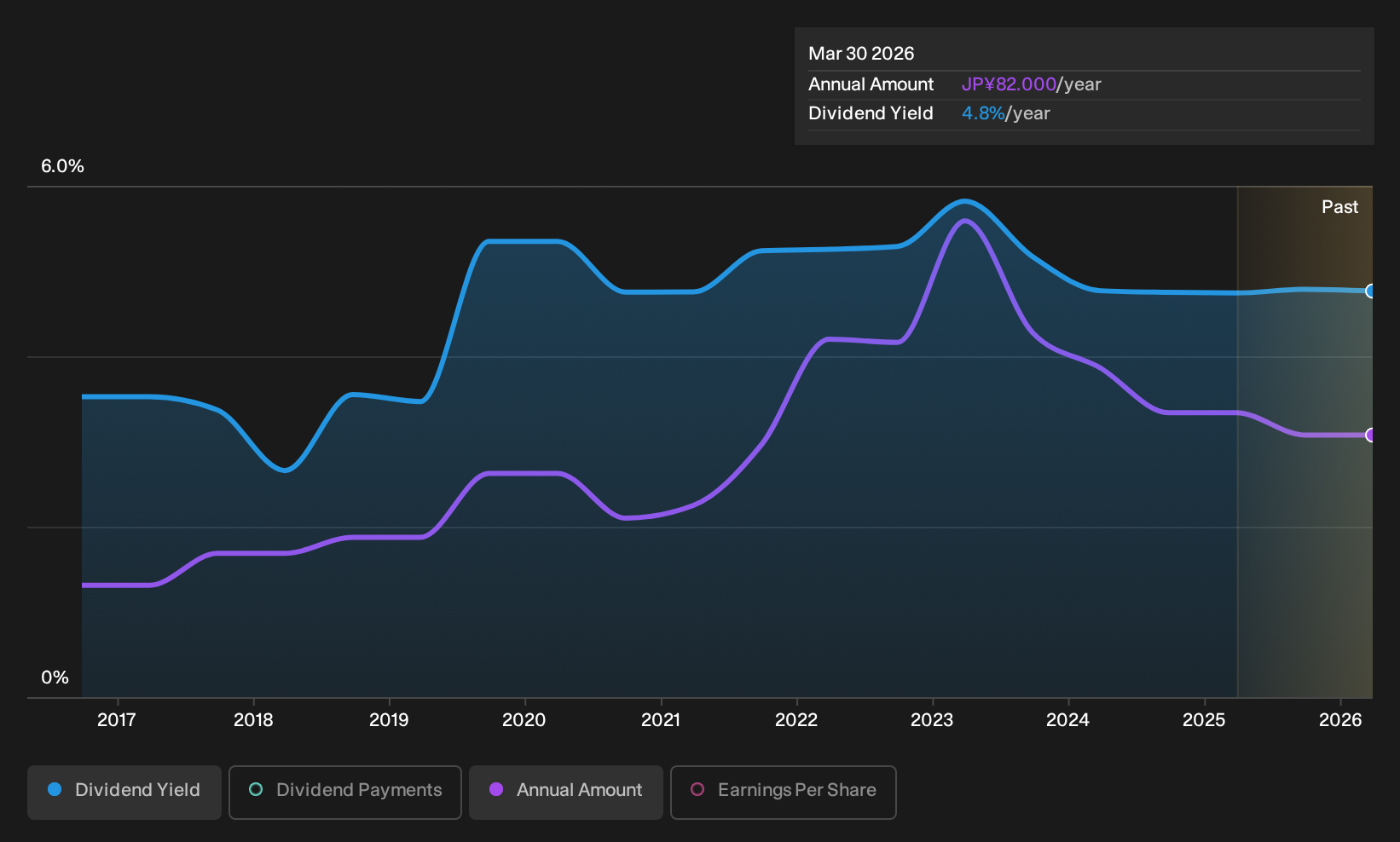Screen dimensions: 1400x842
Task: Click the 4.8% dividend yield value
Action: point(983,113)
